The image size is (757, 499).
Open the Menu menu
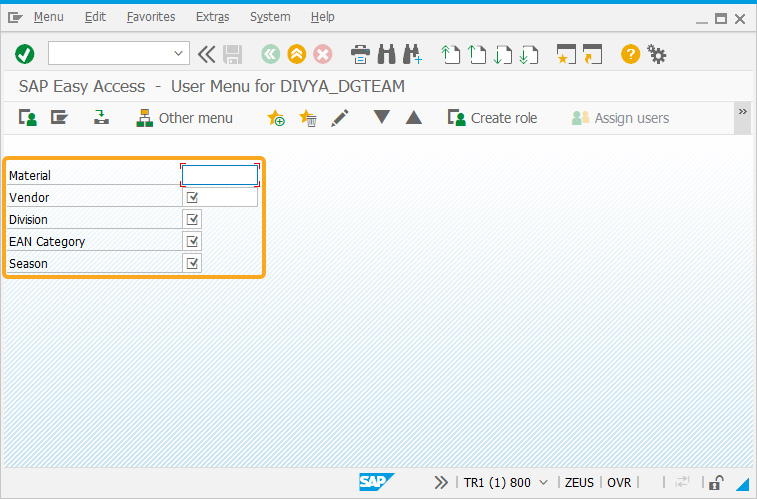(x=48, y=17)
